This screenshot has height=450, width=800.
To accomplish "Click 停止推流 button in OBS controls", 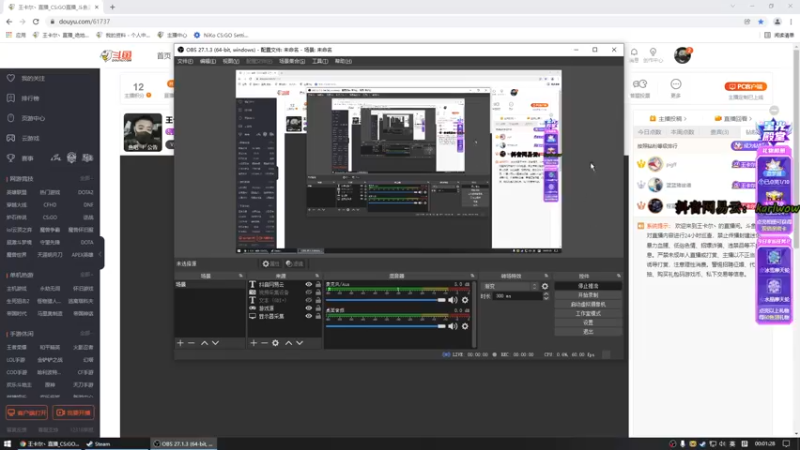I will click(588, 286).
